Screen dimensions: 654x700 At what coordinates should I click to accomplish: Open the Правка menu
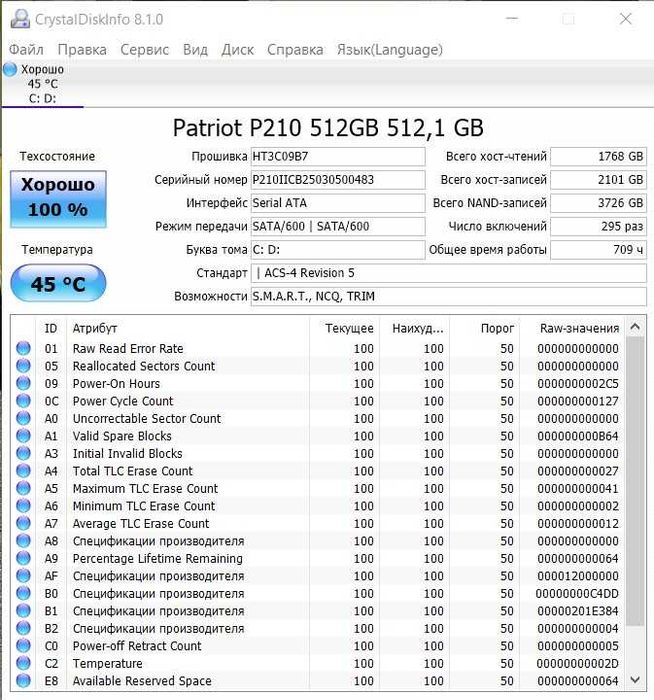pyautogui.click(x=82, y=50)
